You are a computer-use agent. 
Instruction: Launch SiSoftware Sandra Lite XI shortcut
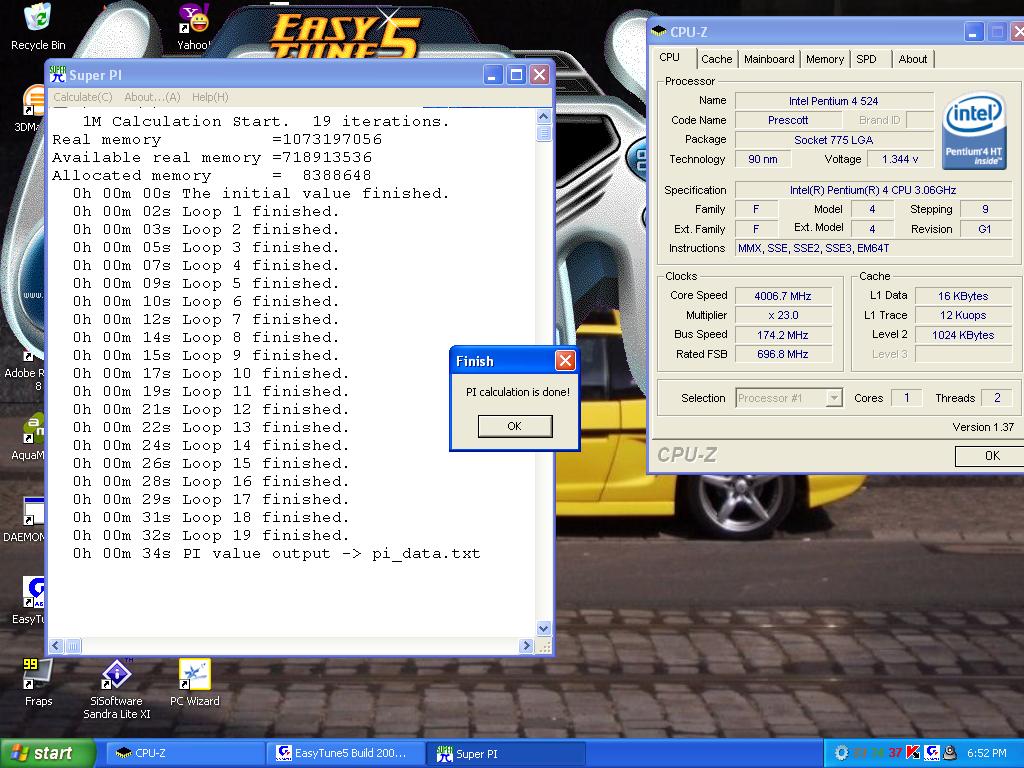[x=116, y=688]
